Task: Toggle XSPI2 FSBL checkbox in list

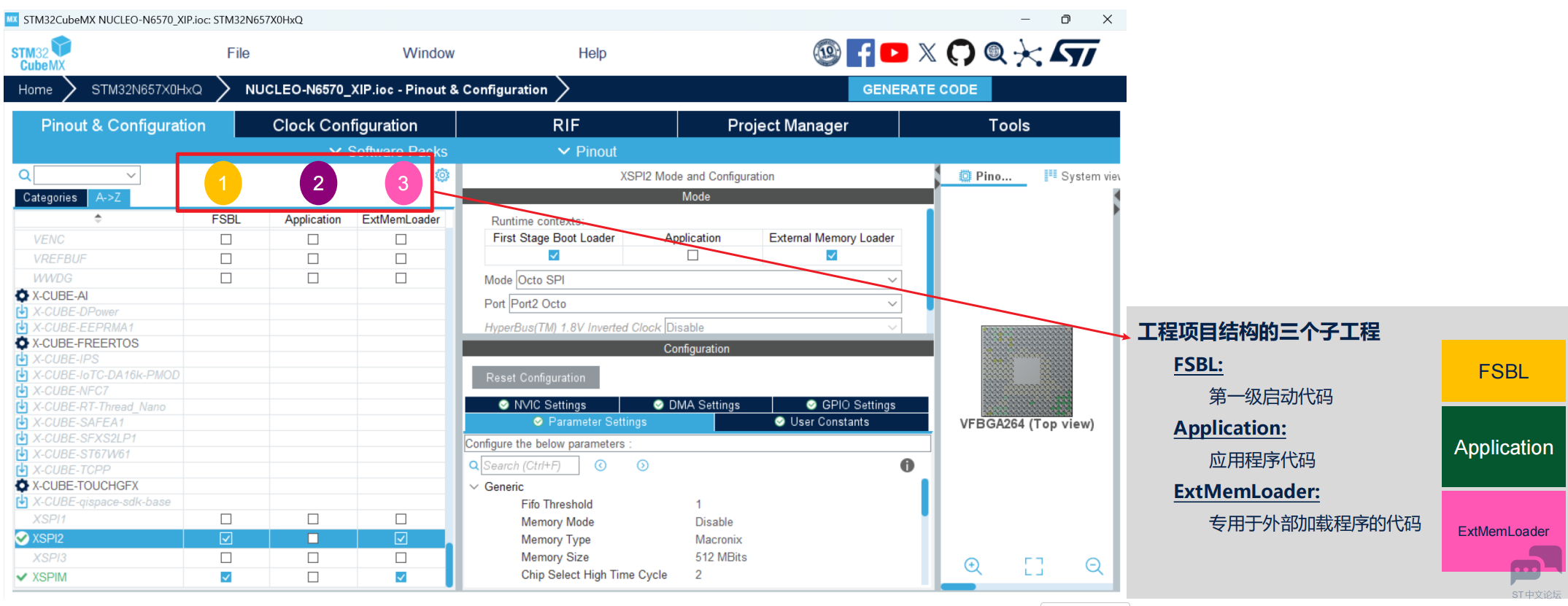Action: point(226,538)
